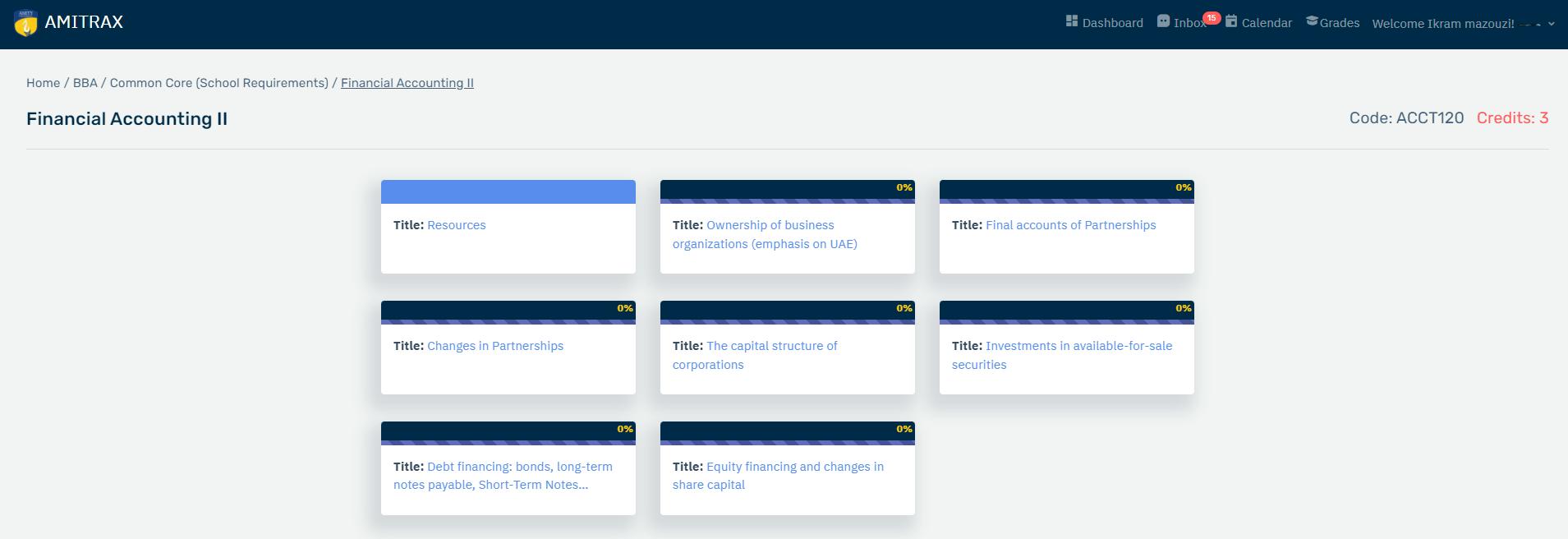This screenshot has height=539, width=1568.
Task: Go to Home in the breadcrumb
Action: pos(43,83)
